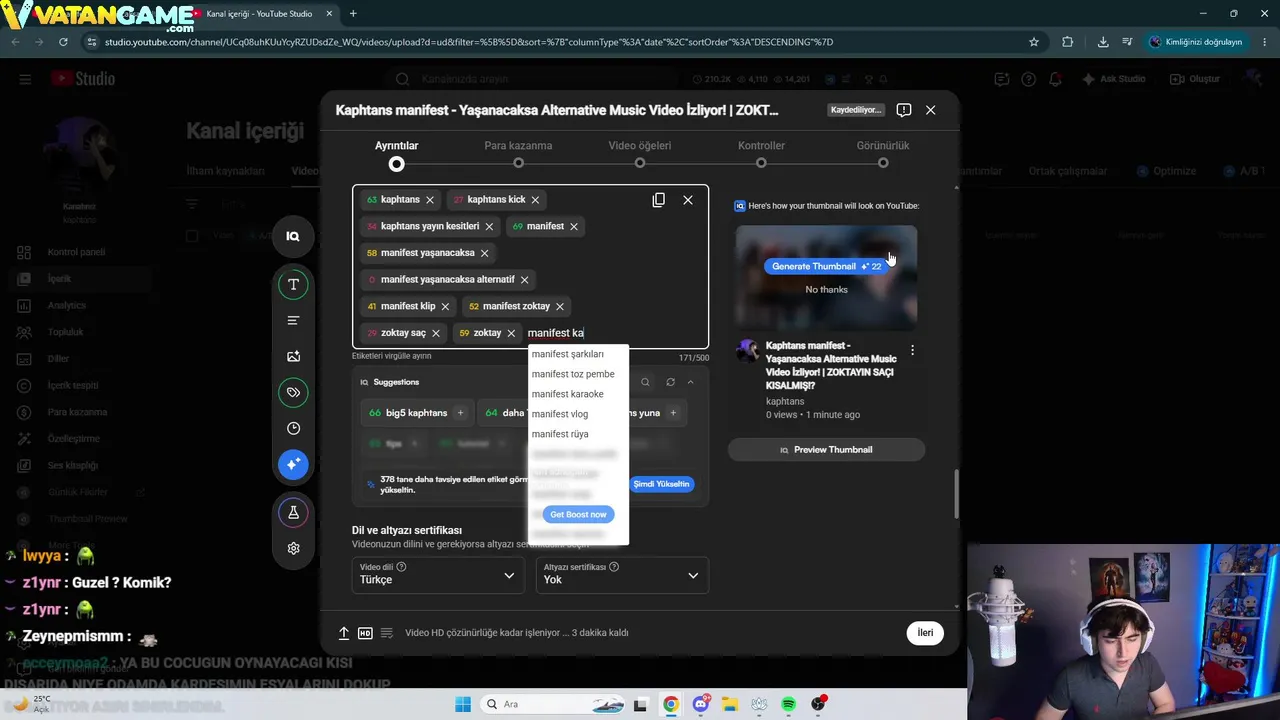Click the Şimdi Yükseltin upgrade button
This screenshot has height=720, width=1280.
pyautogui.click(x=662, y=484)
